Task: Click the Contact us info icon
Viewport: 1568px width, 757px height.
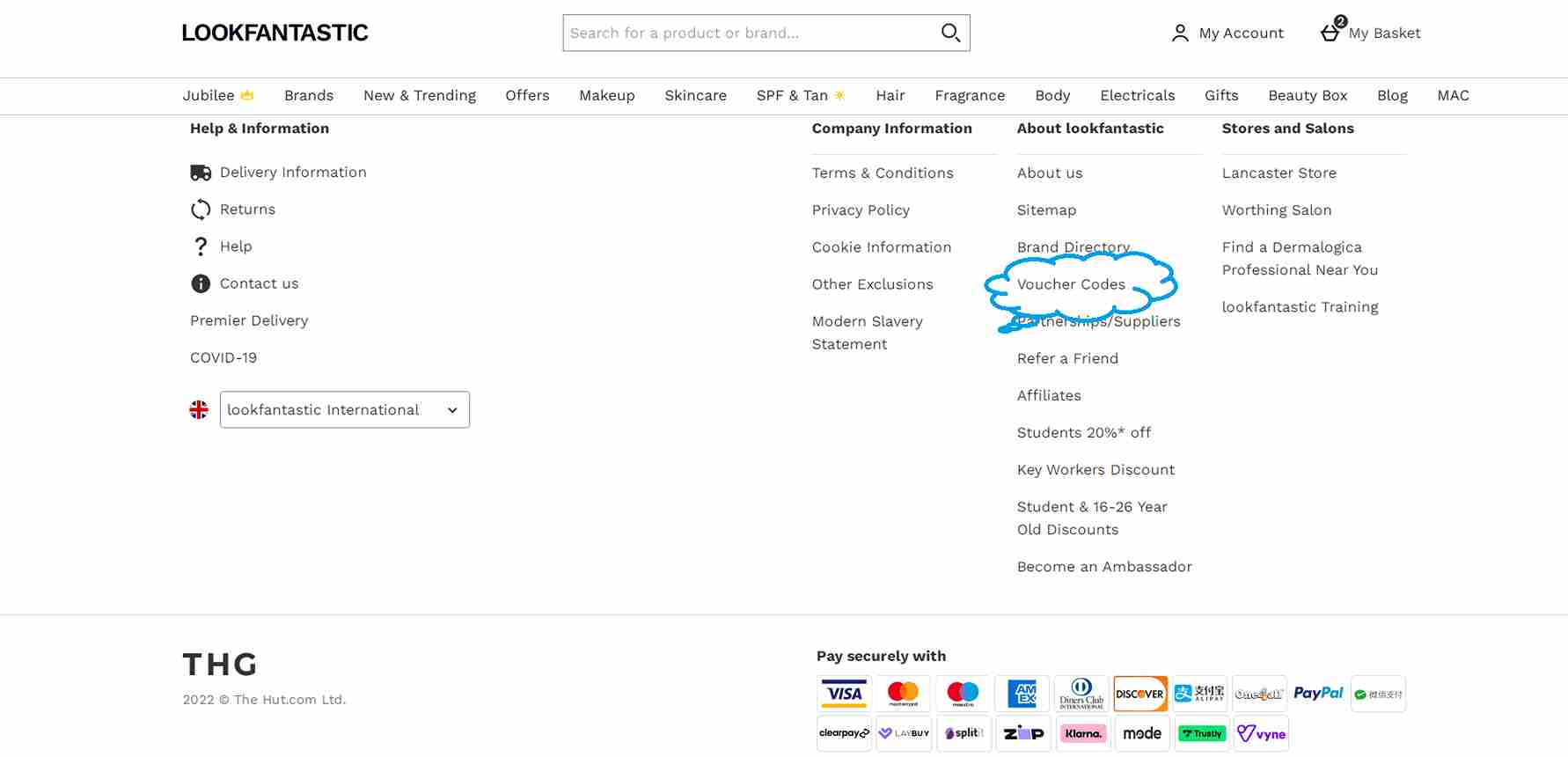Action: 201,283
